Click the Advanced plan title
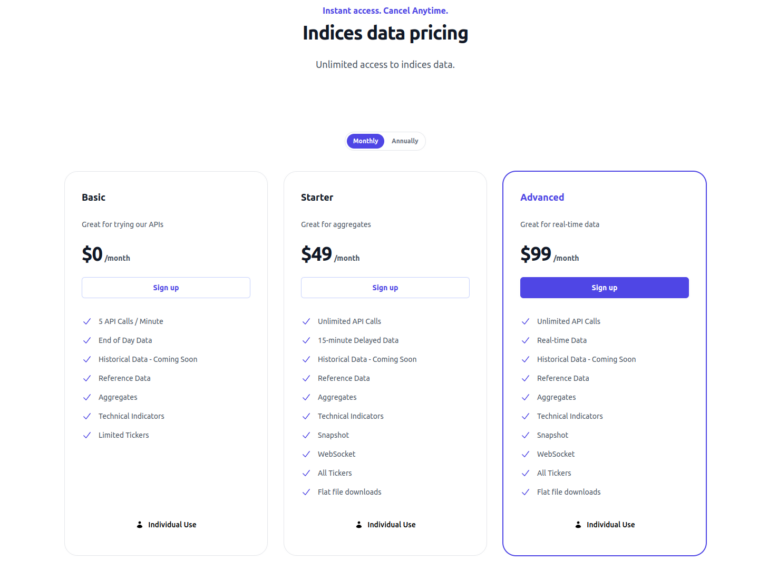 click(542, 197)
